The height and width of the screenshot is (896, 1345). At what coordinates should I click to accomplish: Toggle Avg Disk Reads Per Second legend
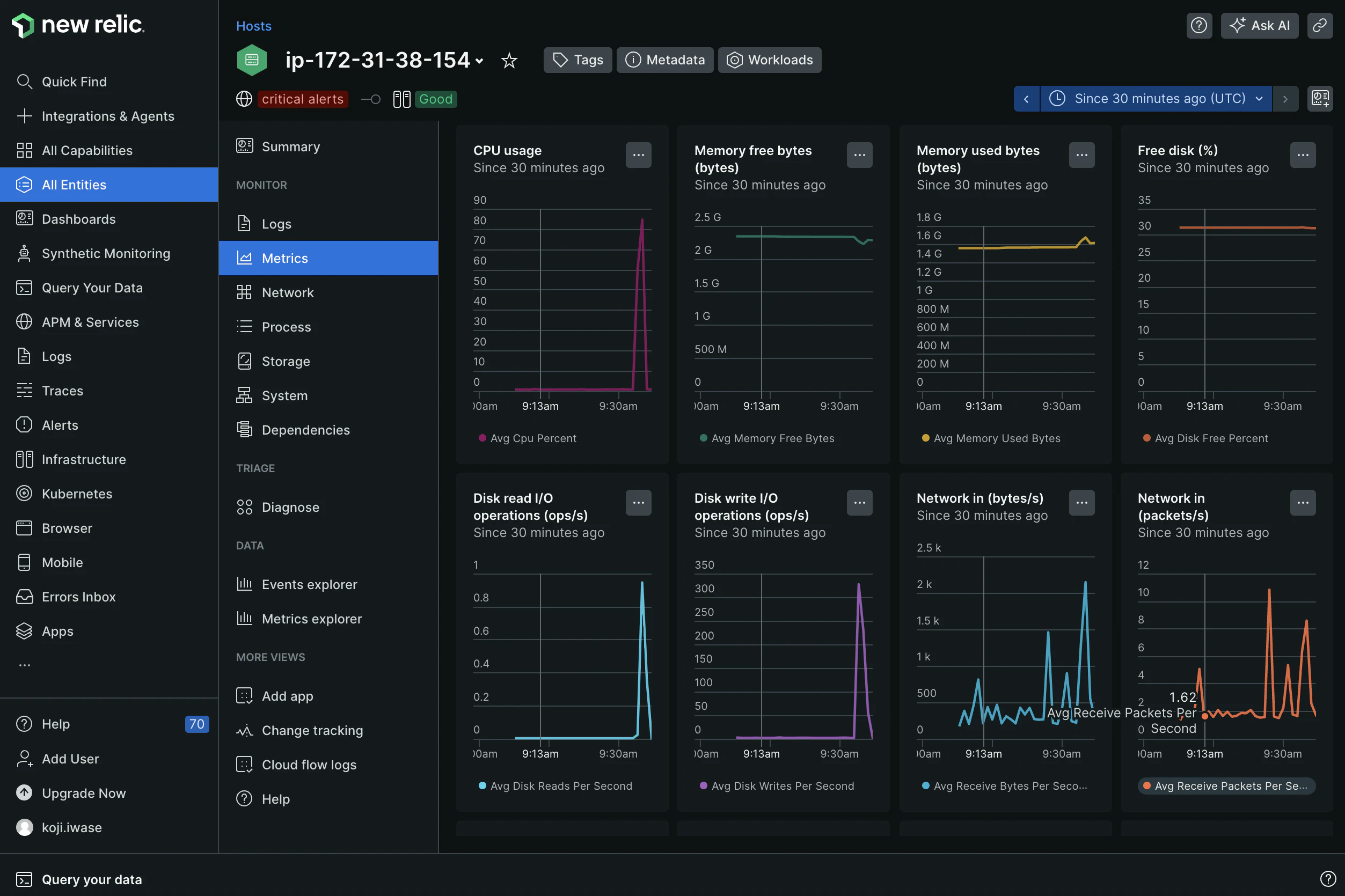pos(555,785)
